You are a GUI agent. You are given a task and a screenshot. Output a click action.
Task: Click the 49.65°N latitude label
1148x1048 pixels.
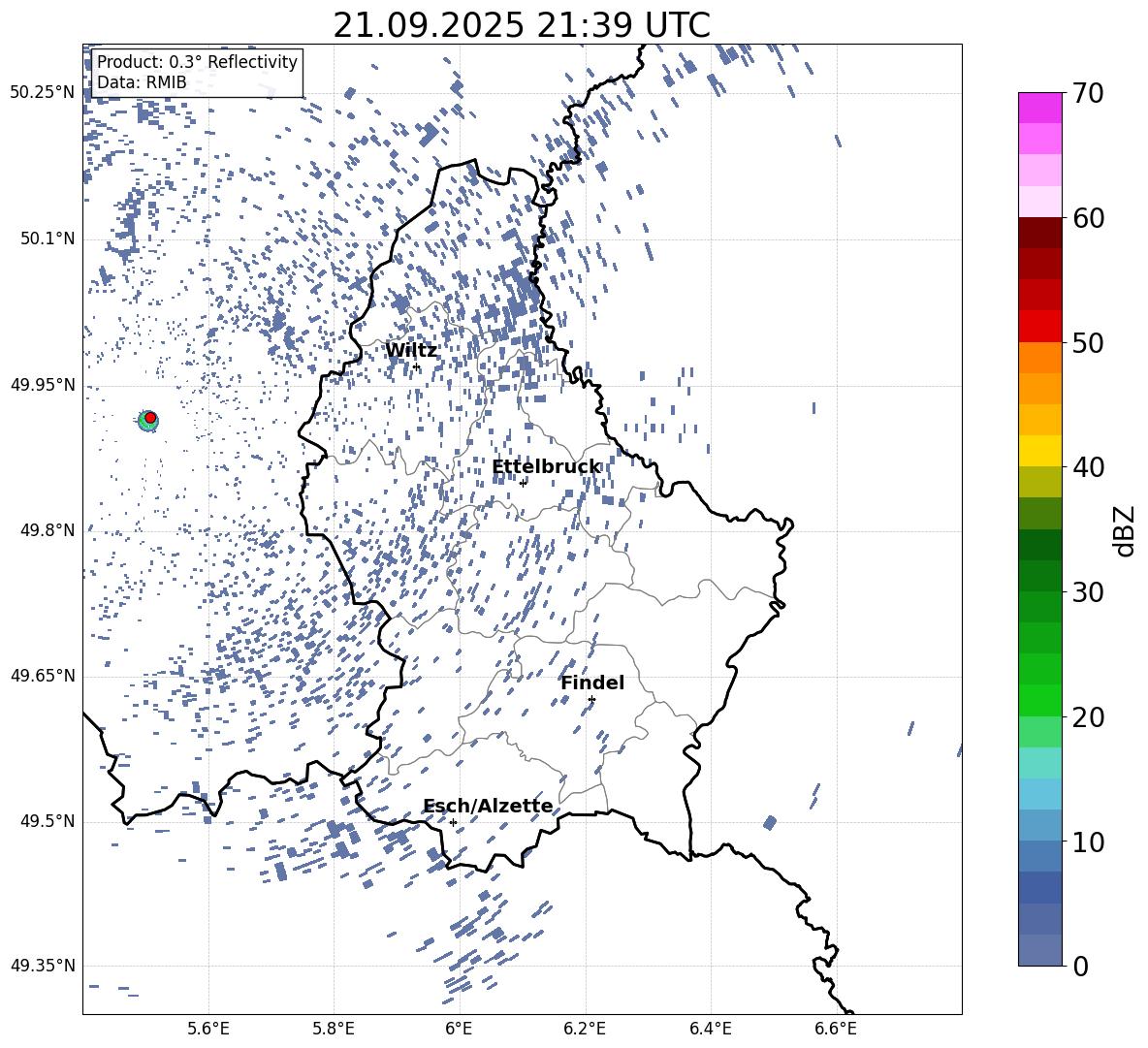[43, 675]
